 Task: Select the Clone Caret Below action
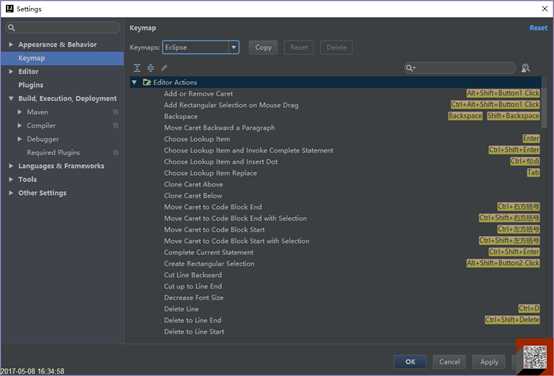(x=193, y=195)
